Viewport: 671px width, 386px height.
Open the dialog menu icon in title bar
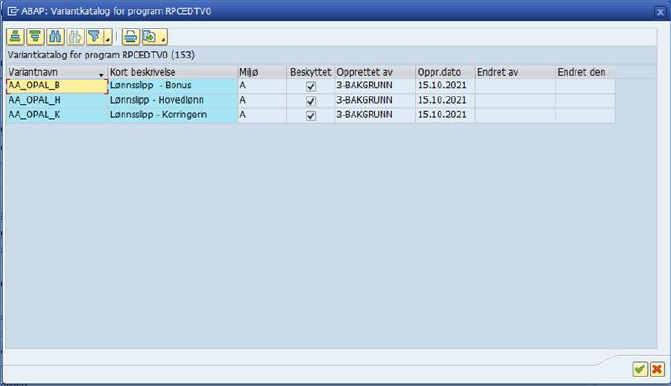tap(12, 11)
